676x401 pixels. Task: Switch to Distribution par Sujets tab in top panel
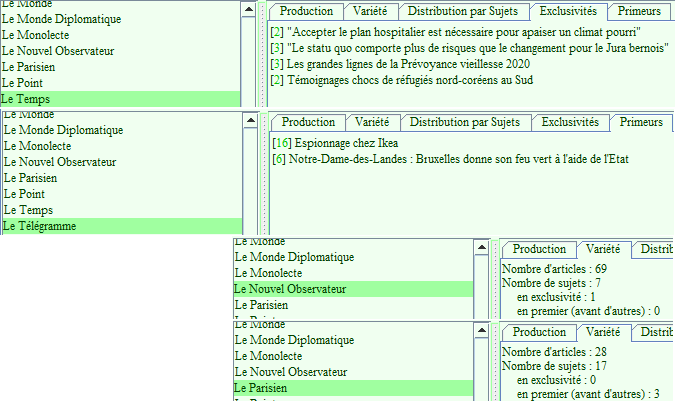click(464, 11)
